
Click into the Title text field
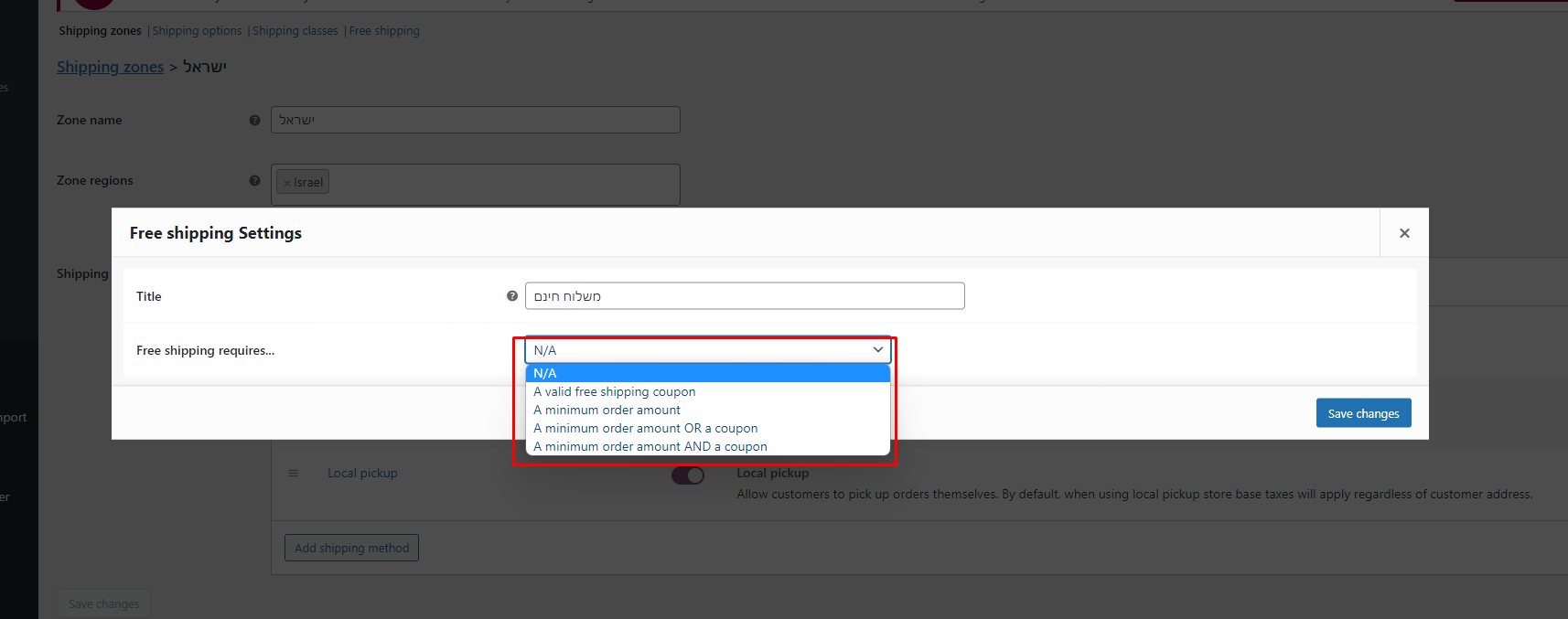[744, 295]
